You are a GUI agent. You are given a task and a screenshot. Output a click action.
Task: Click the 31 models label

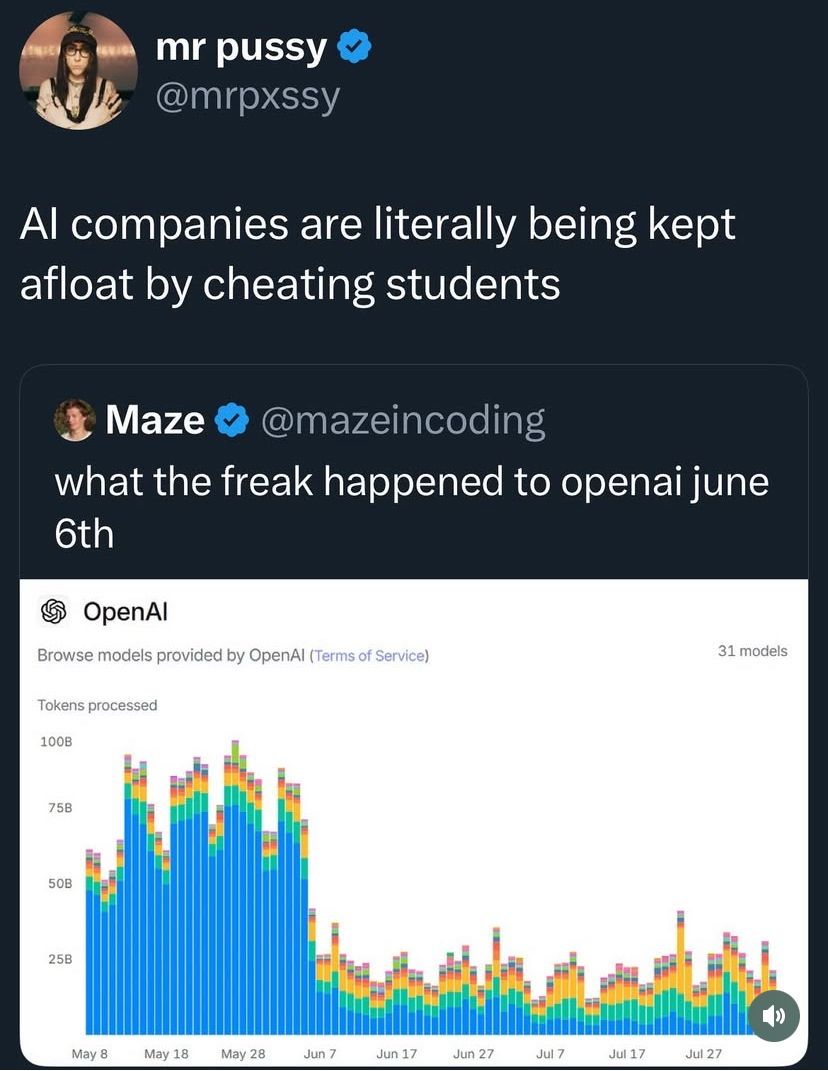point(752,651)
